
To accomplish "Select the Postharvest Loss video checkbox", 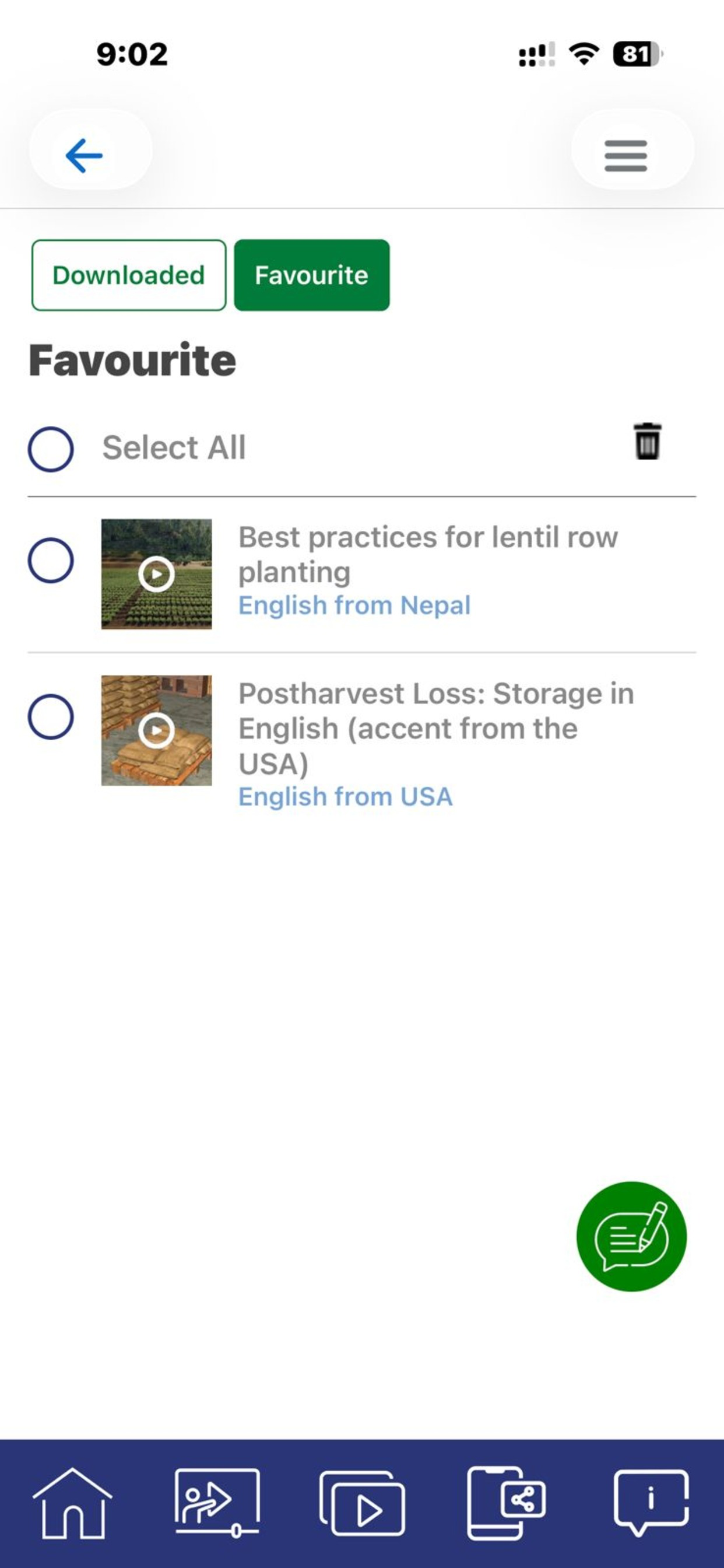I will 51,716.
